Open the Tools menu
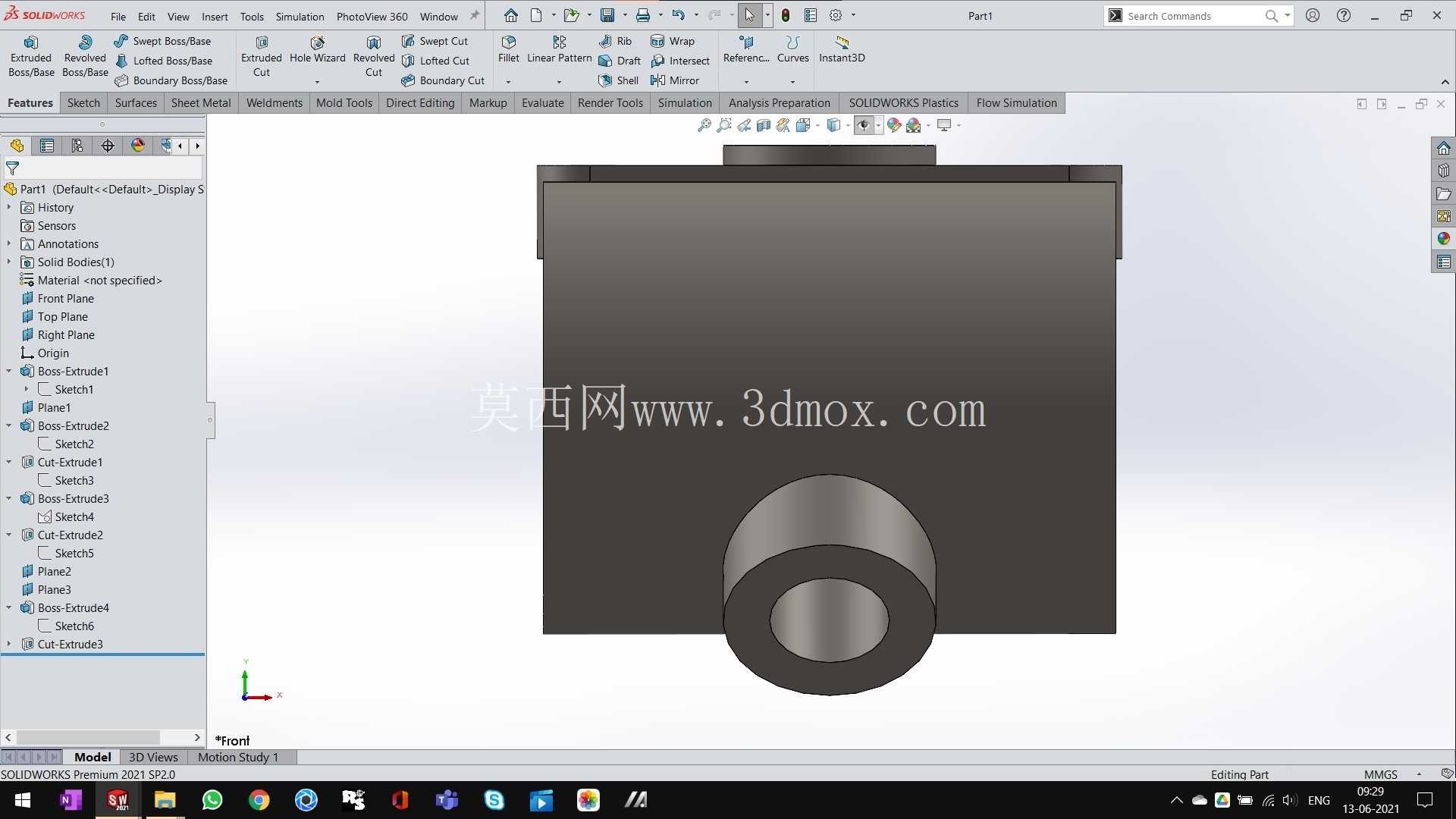The image size is (1456, 819). pos(252,16)
